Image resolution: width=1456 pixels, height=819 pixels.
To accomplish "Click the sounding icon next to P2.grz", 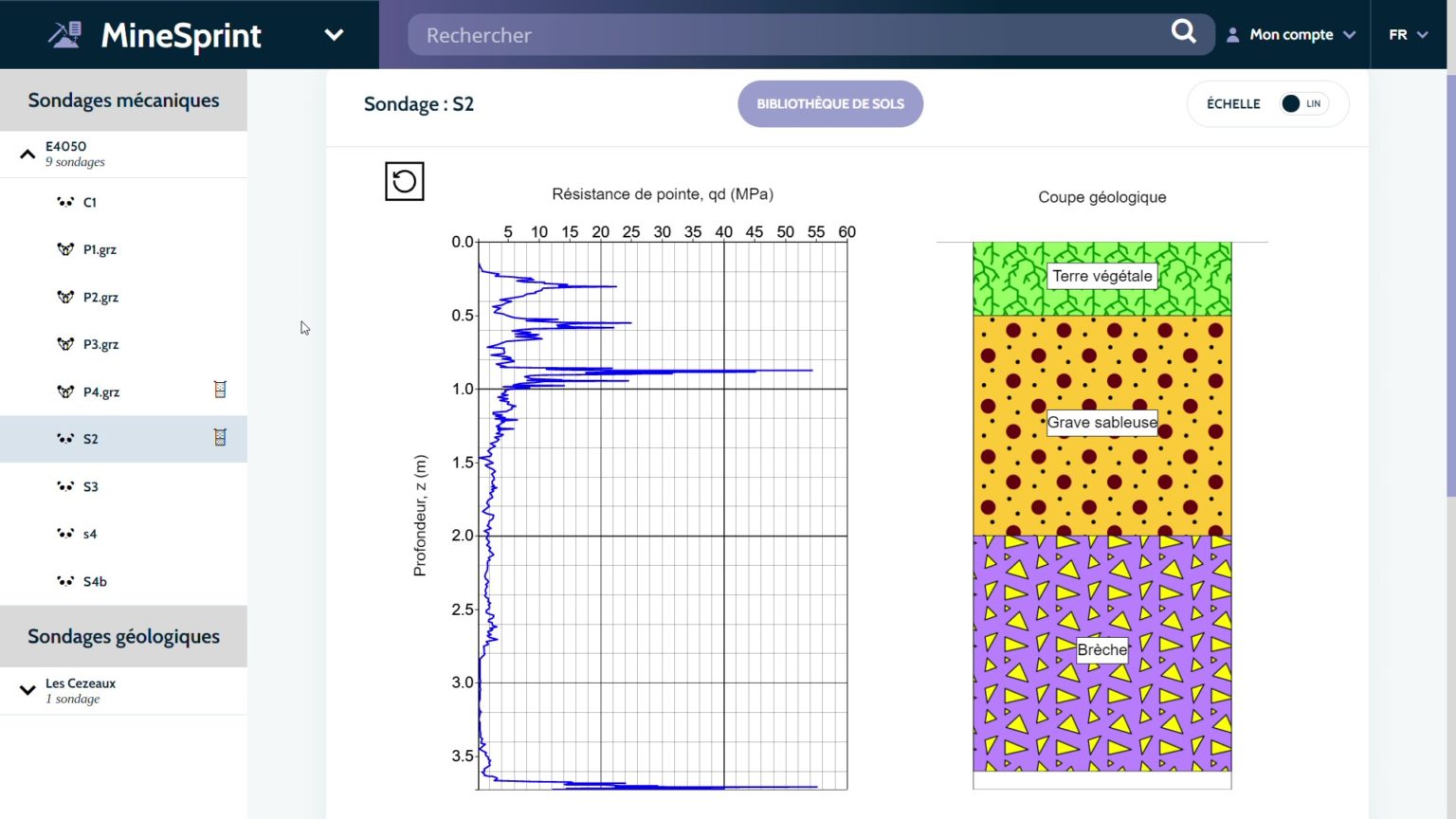I will [65, 297].
